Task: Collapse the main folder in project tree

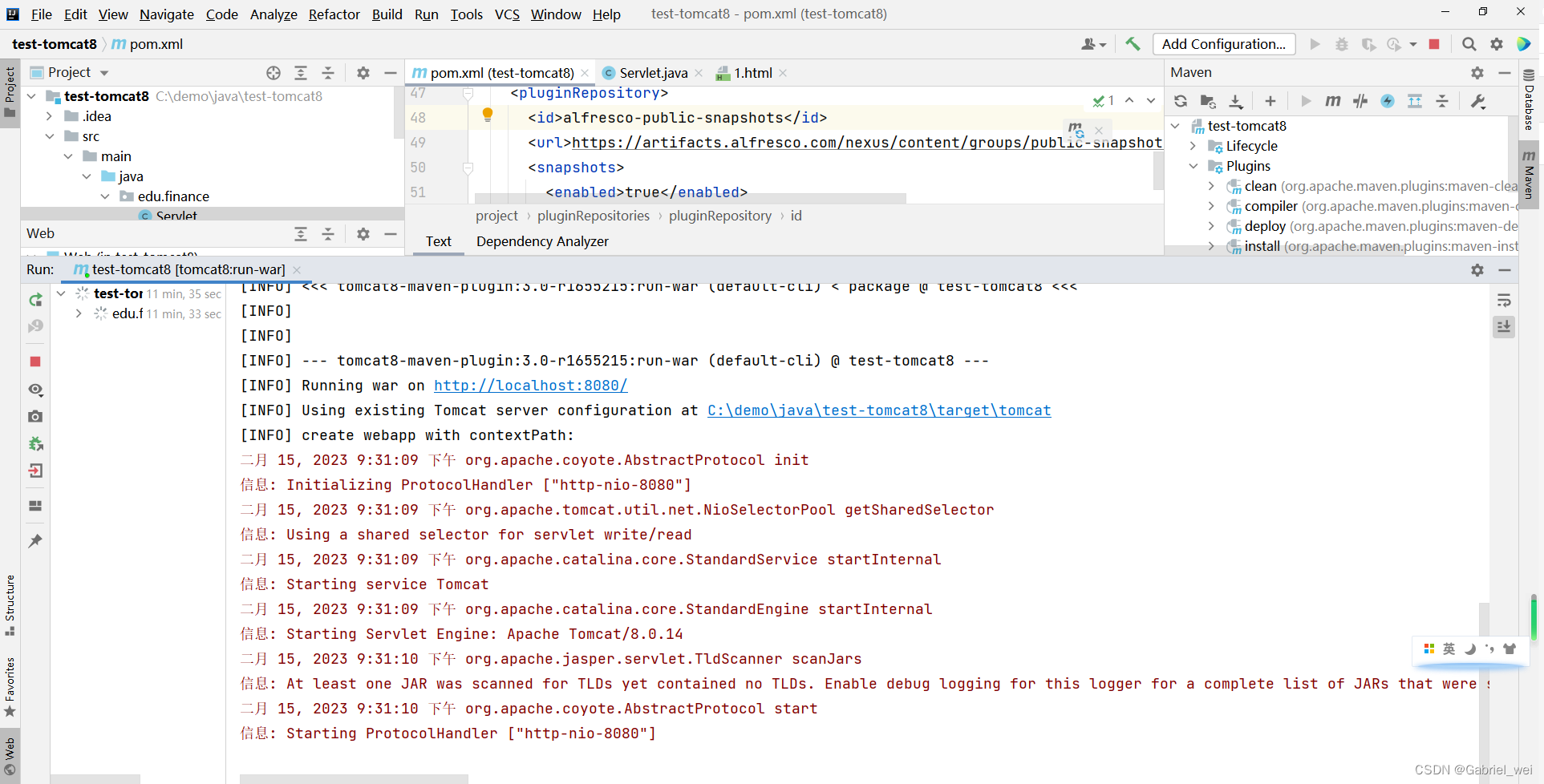Action: coord(68,156)
